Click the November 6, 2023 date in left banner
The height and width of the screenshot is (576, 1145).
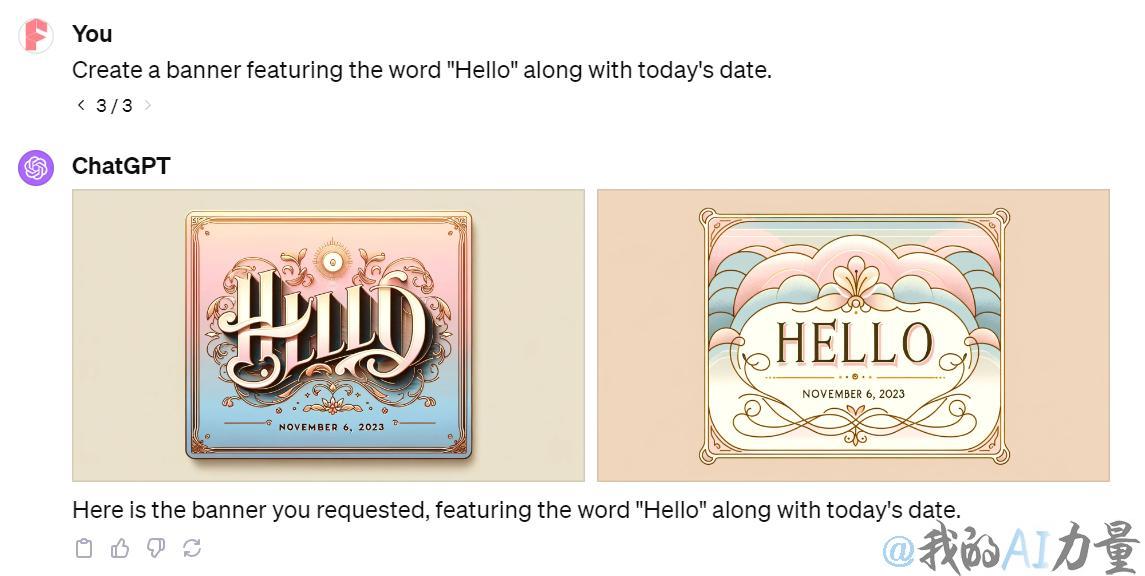[332, 426]
